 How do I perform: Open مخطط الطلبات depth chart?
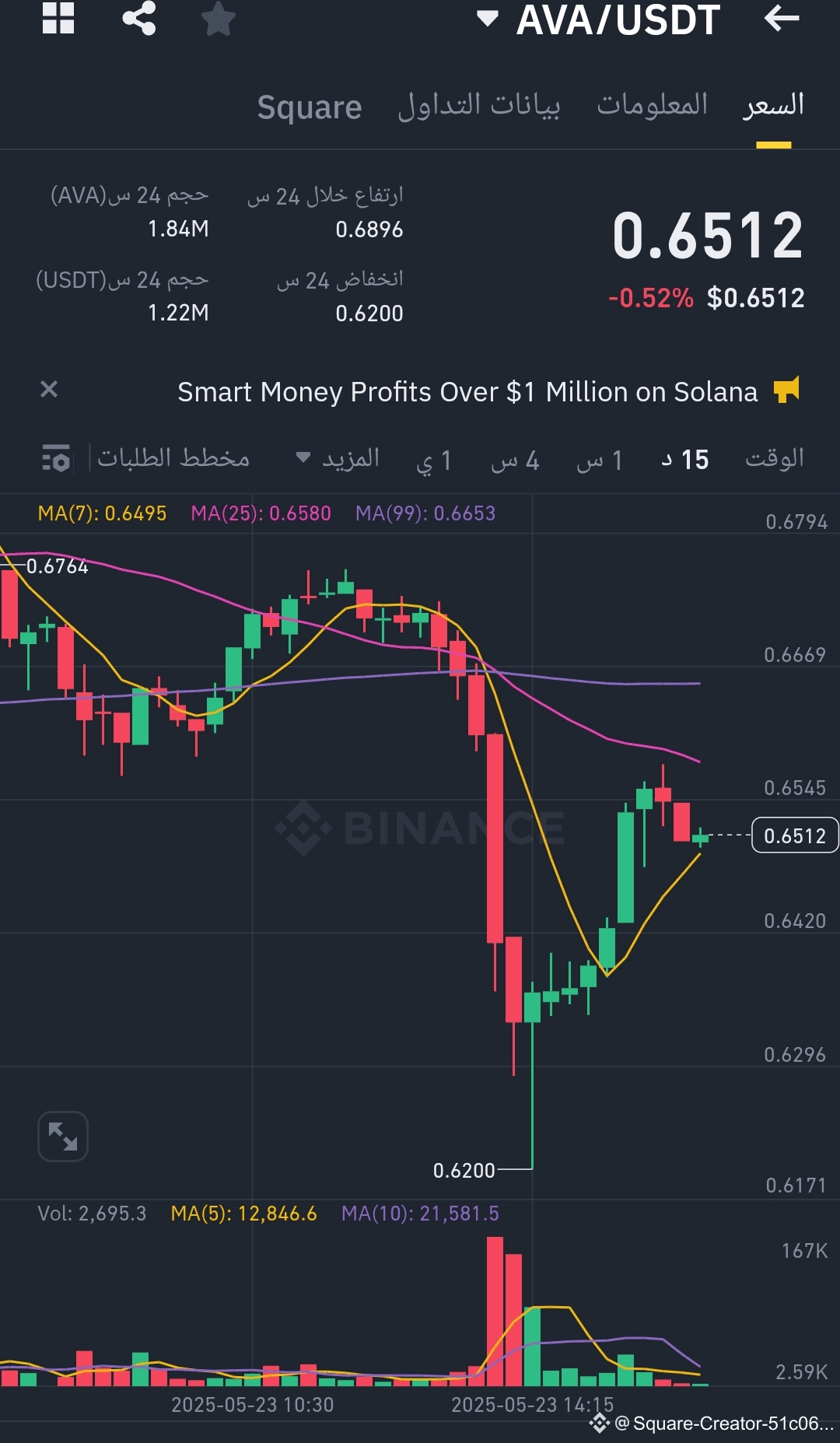173,458
